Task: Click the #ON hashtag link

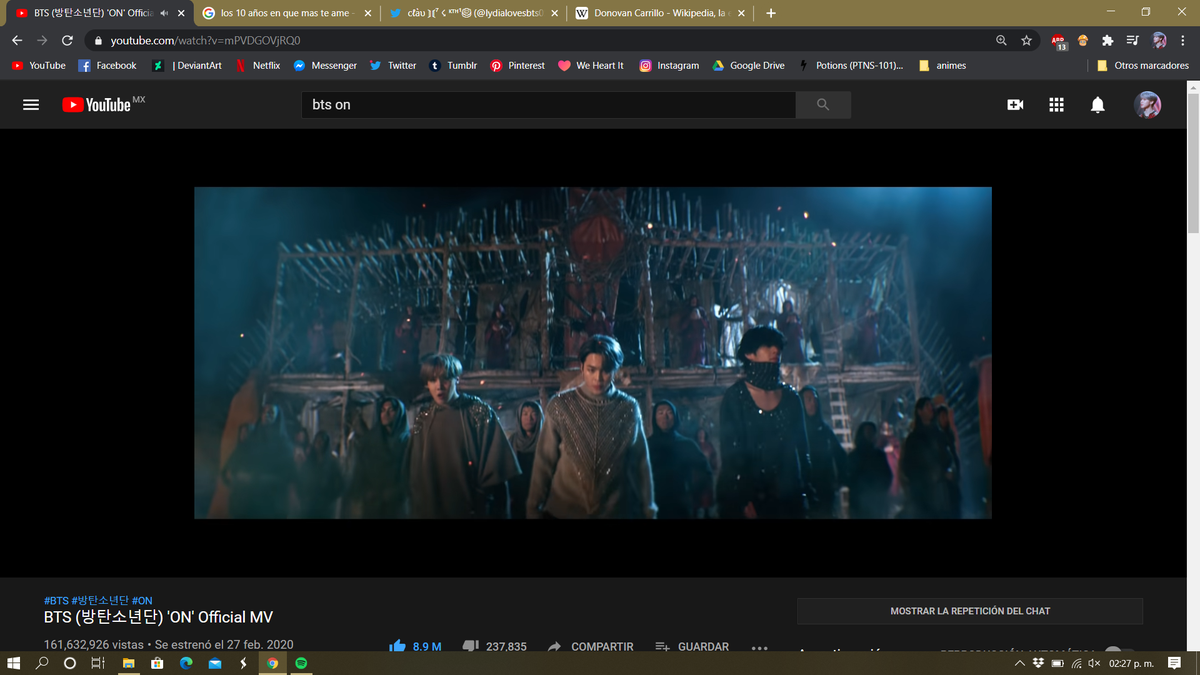Action: coord(142,601)
